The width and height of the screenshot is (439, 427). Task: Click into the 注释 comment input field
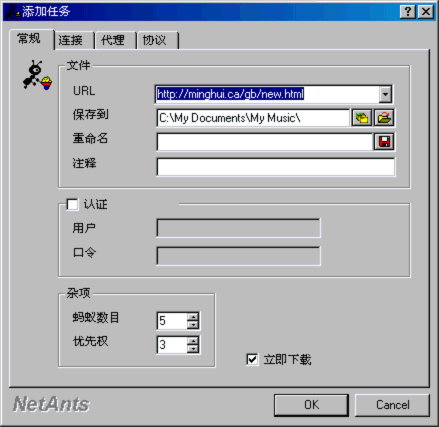coord(276,167)
